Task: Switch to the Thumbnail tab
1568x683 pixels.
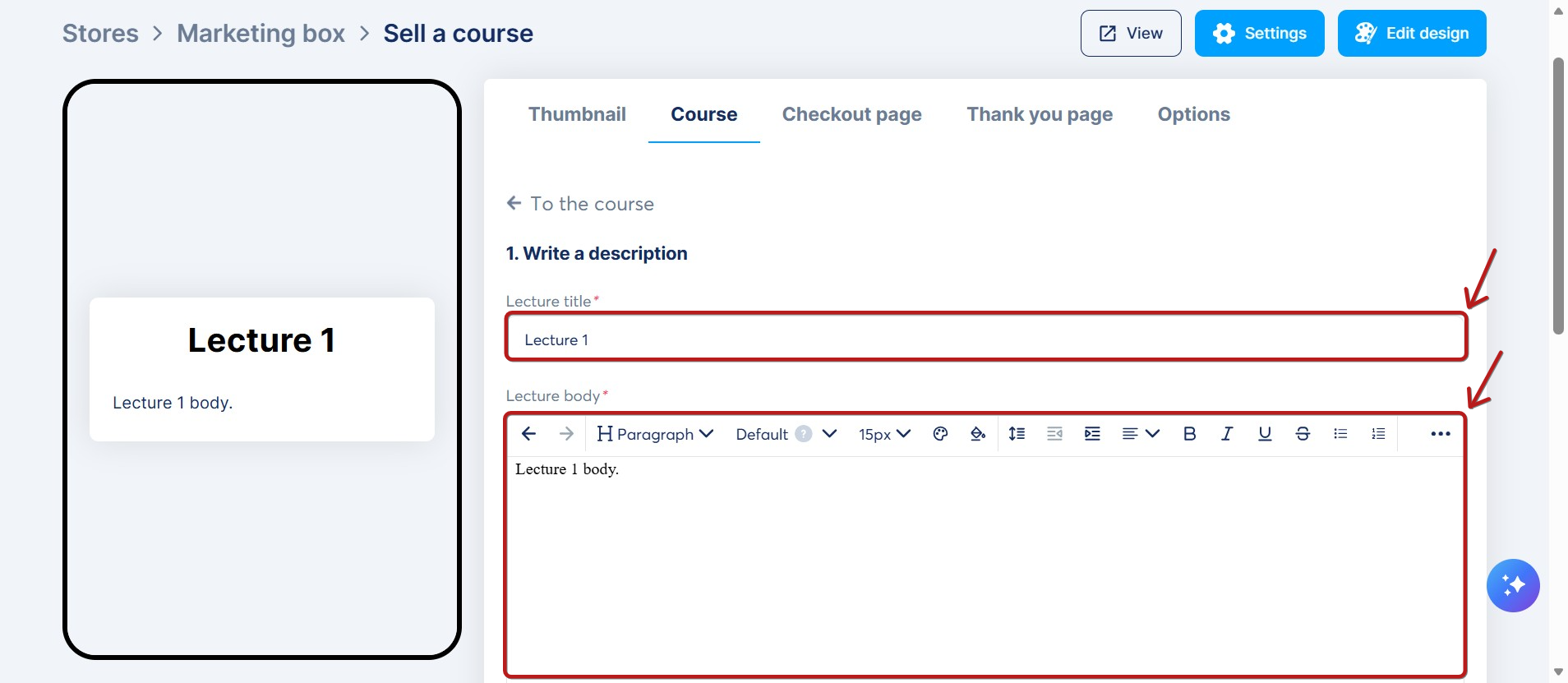Action: tap(577, 114)
